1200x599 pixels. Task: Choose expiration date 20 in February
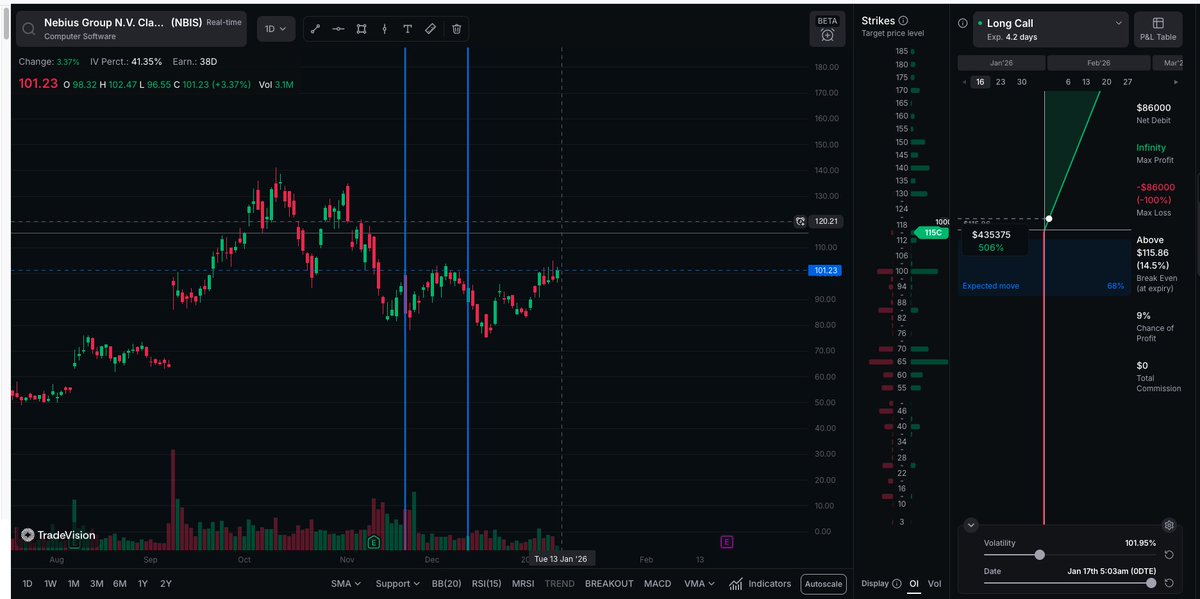pos(1106,82)
